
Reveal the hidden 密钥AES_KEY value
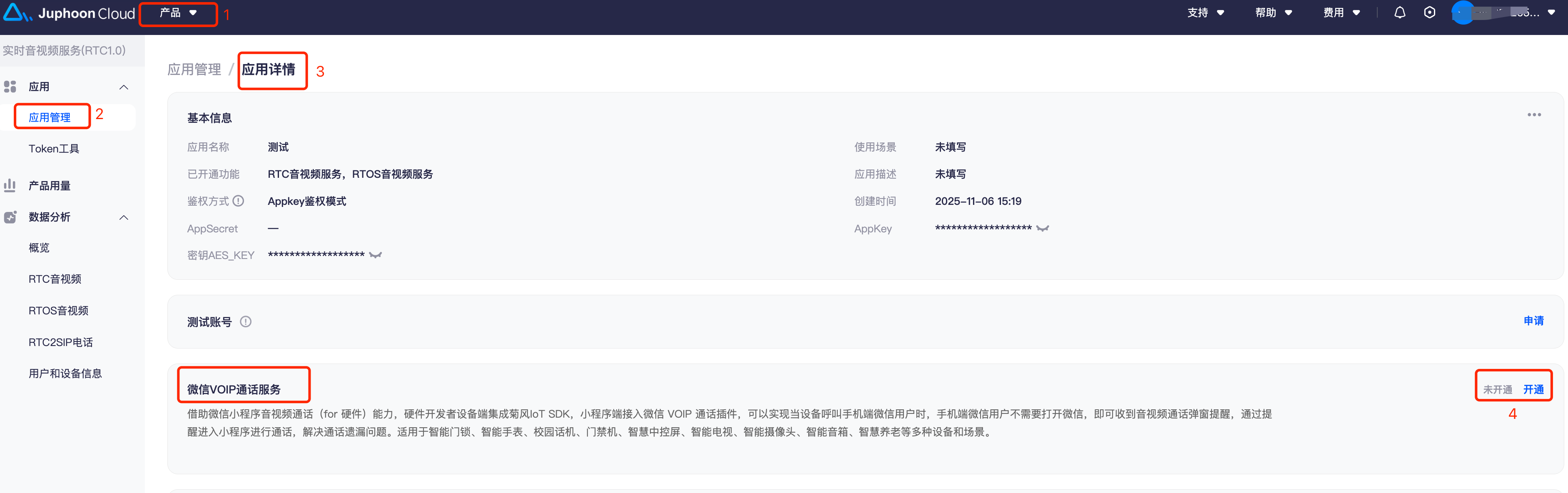(376, 256)
